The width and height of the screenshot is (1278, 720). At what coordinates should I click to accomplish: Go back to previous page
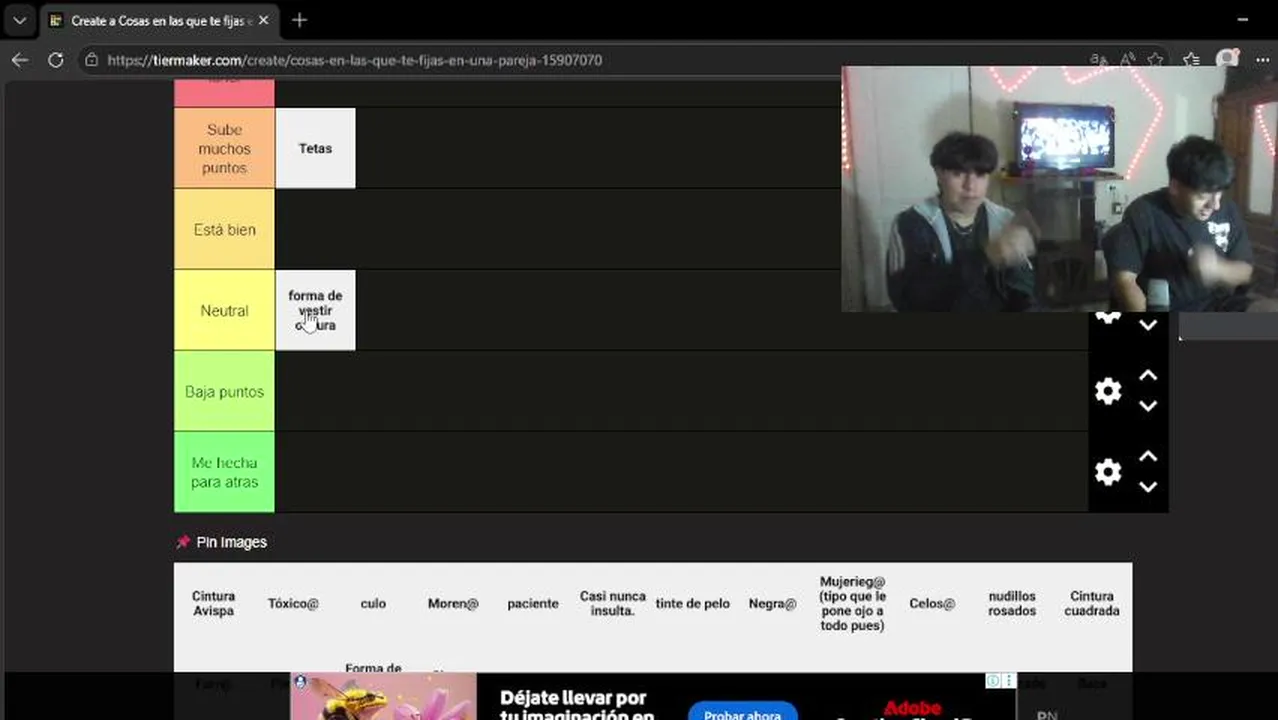point(20,60)
